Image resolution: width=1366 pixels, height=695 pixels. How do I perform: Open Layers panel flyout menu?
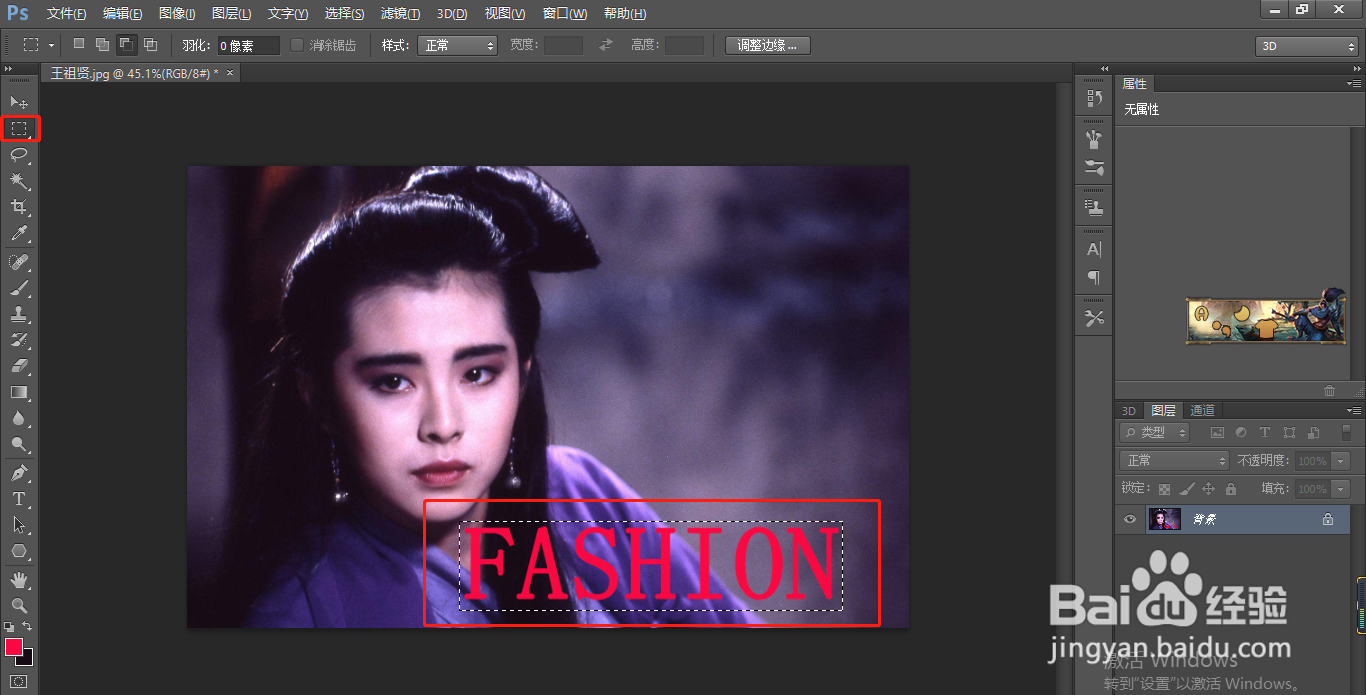pos(1354,411)
